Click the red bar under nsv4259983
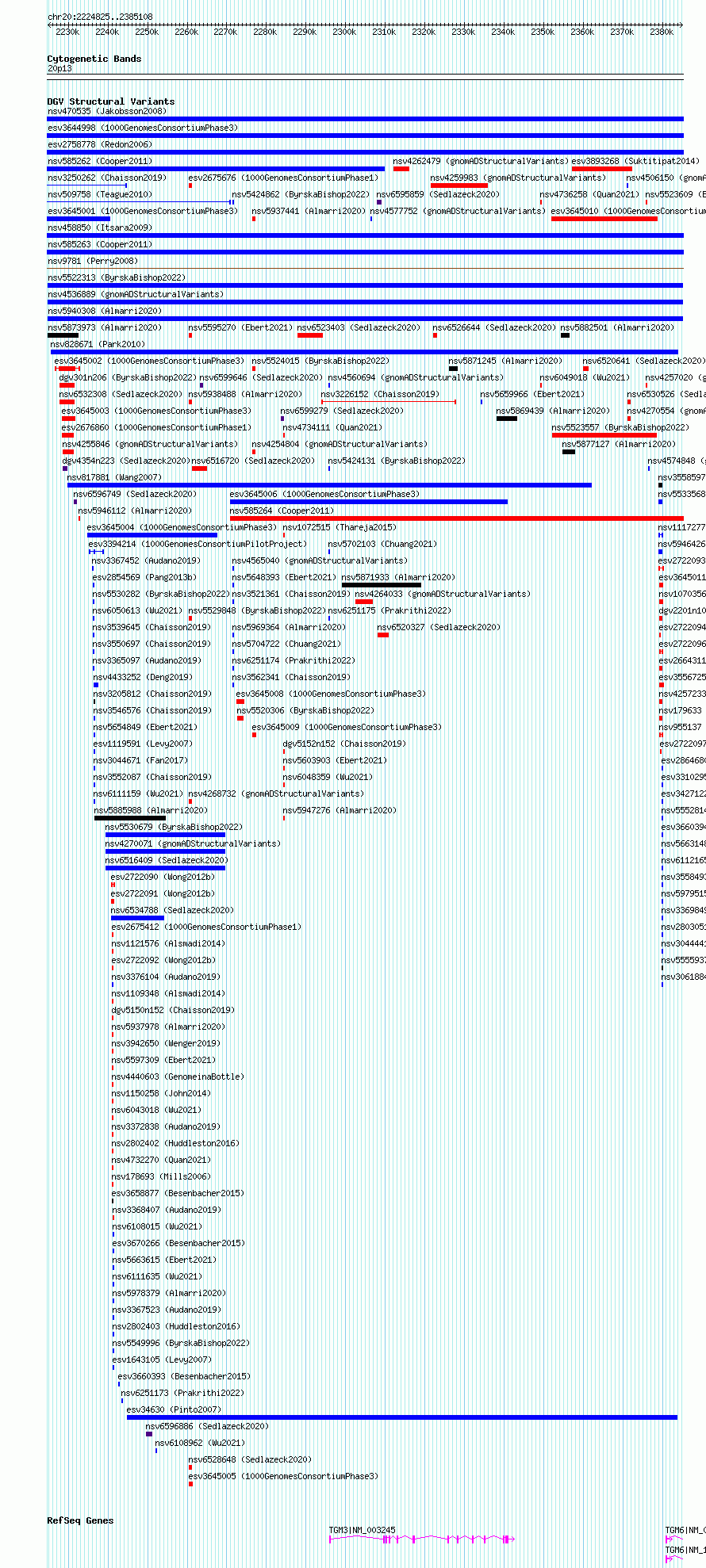The height and width of the screenshot is (1568, 706). point(459,185)
